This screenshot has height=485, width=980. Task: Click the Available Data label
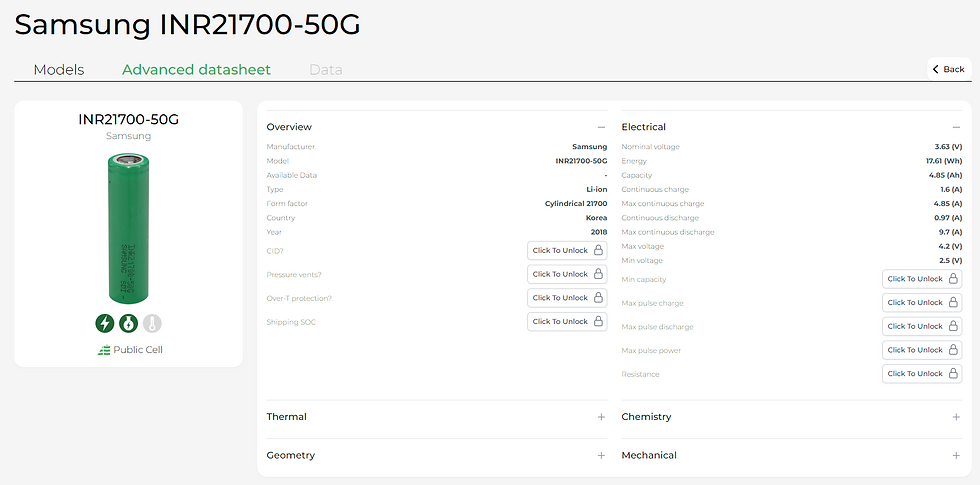(x=291, y=176)
